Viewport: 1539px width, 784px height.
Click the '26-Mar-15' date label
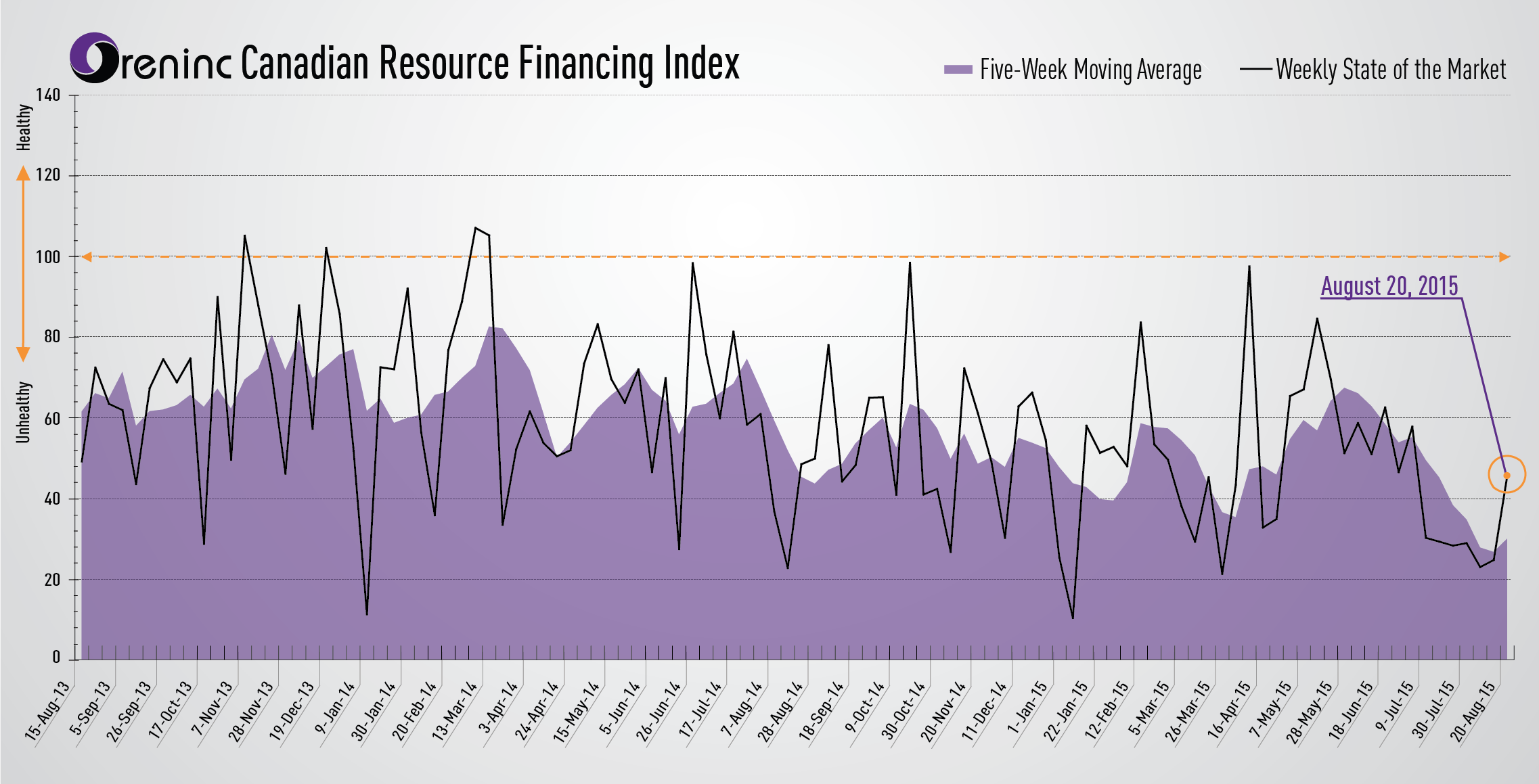pos(1187,711)
